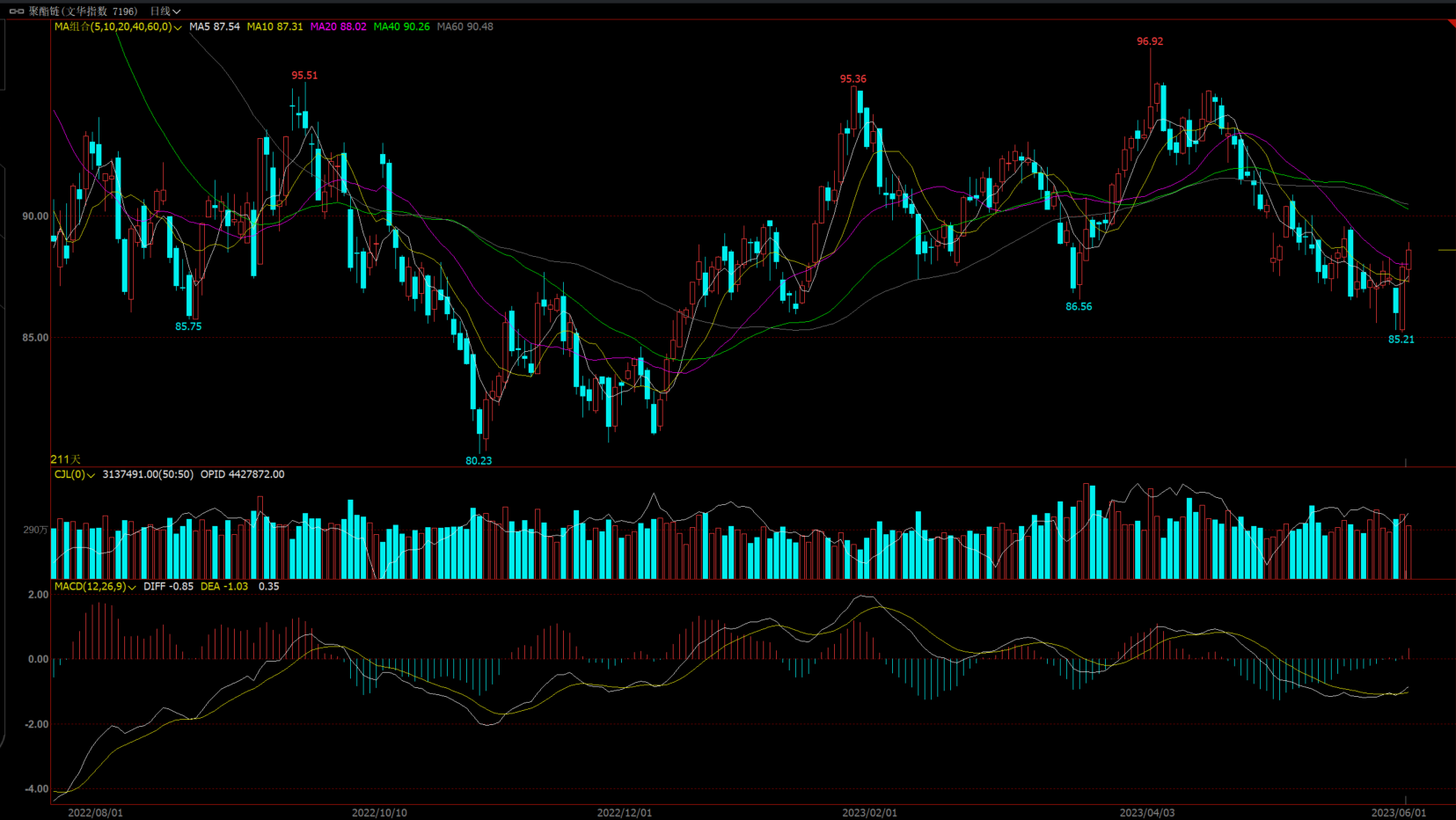This screenshot has width=1456, height=820.
Task: Click the MA5 87.54 label
Action: 215,27
